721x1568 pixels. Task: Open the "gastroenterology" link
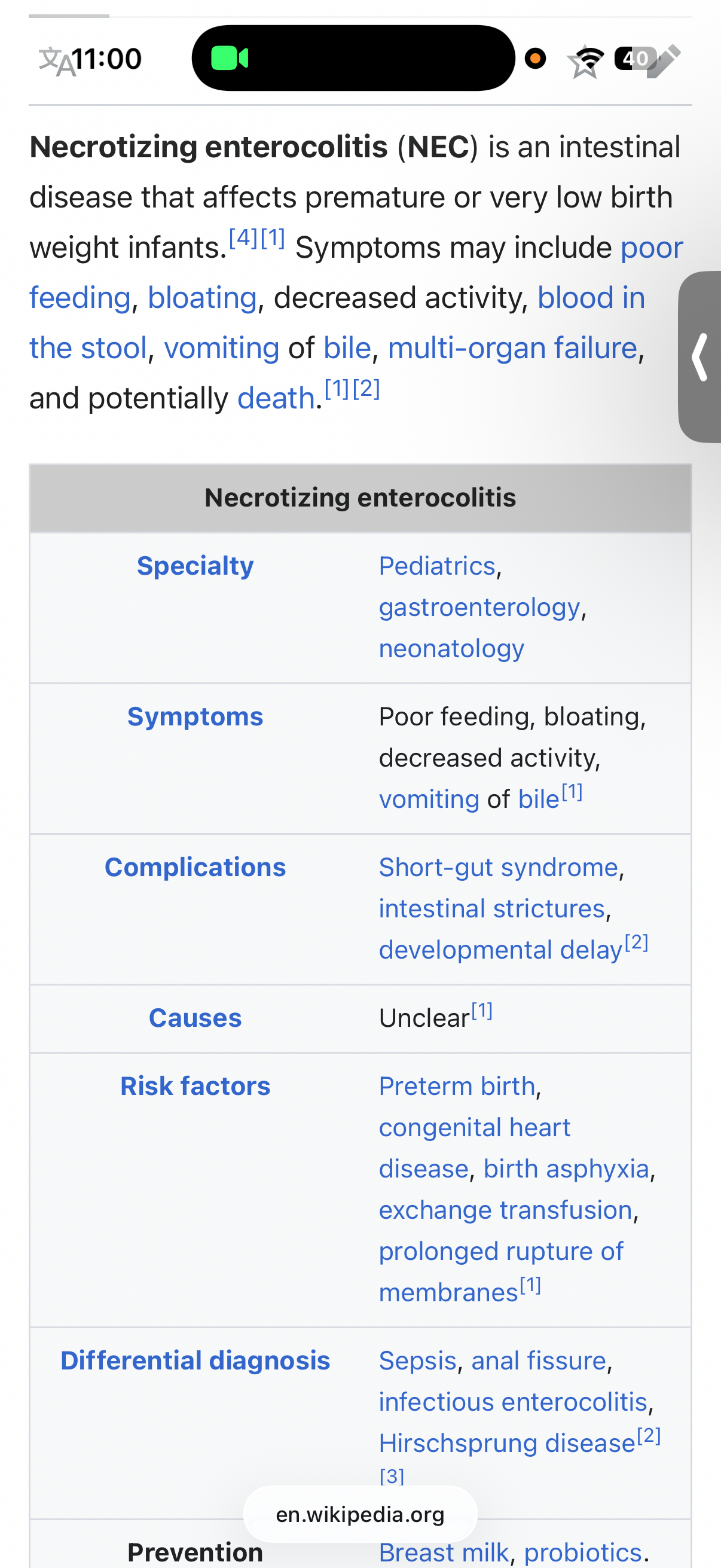coord(479,608)
